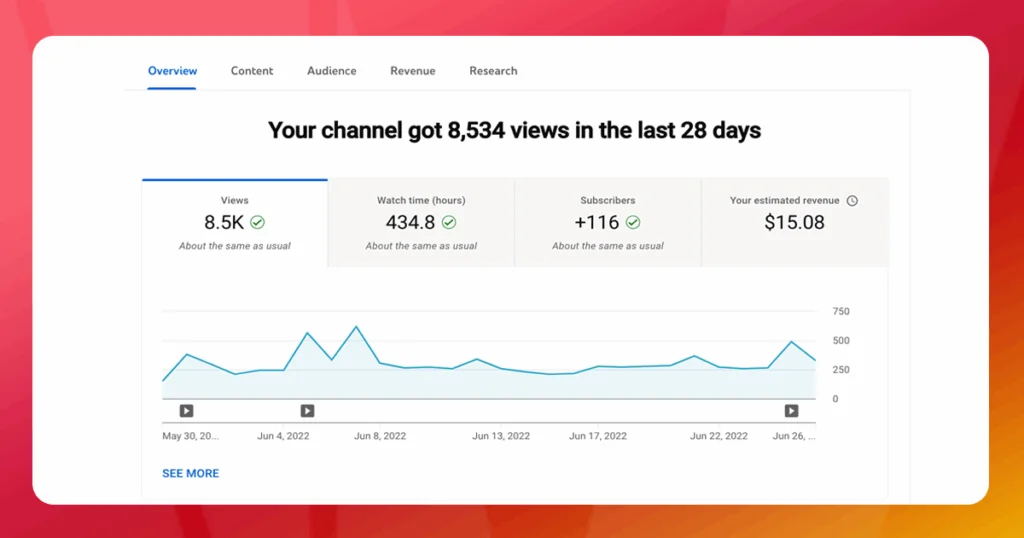1024x538 pixels.
Task: Click the SEE MORE link
Action: coord(191,473)
